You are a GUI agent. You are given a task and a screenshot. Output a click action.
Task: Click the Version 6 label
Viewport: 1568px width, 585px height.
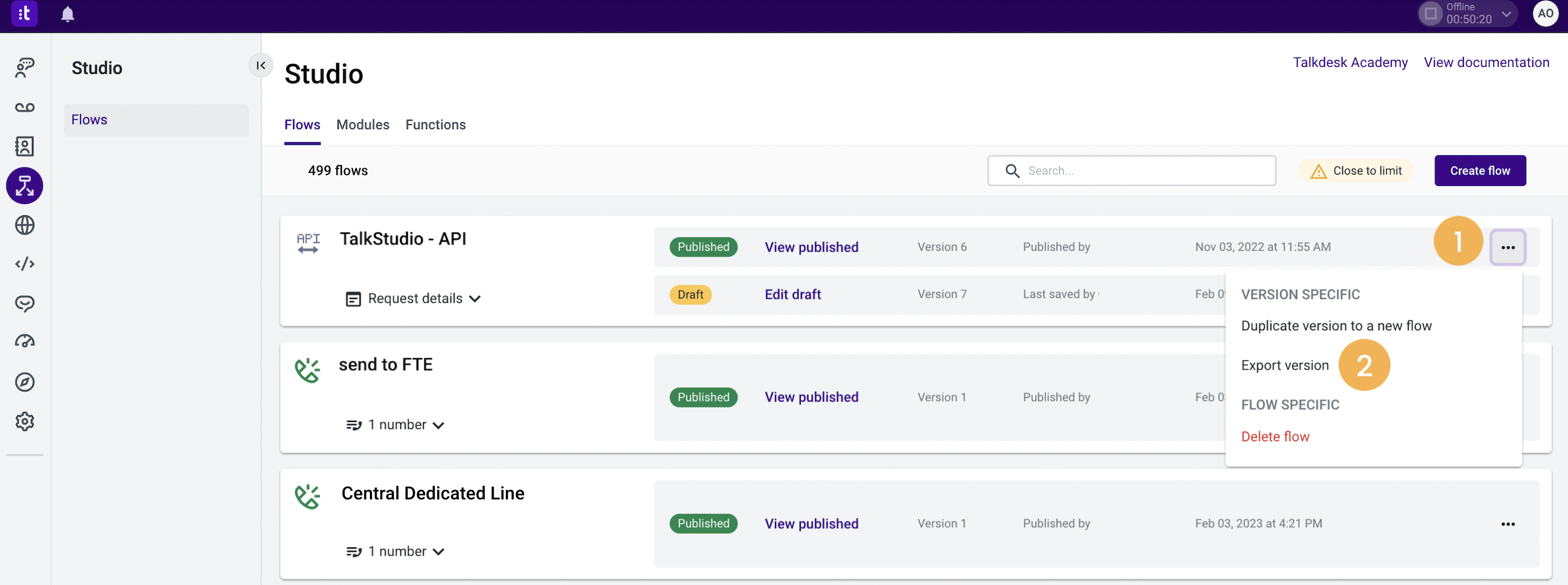point(942,247)
